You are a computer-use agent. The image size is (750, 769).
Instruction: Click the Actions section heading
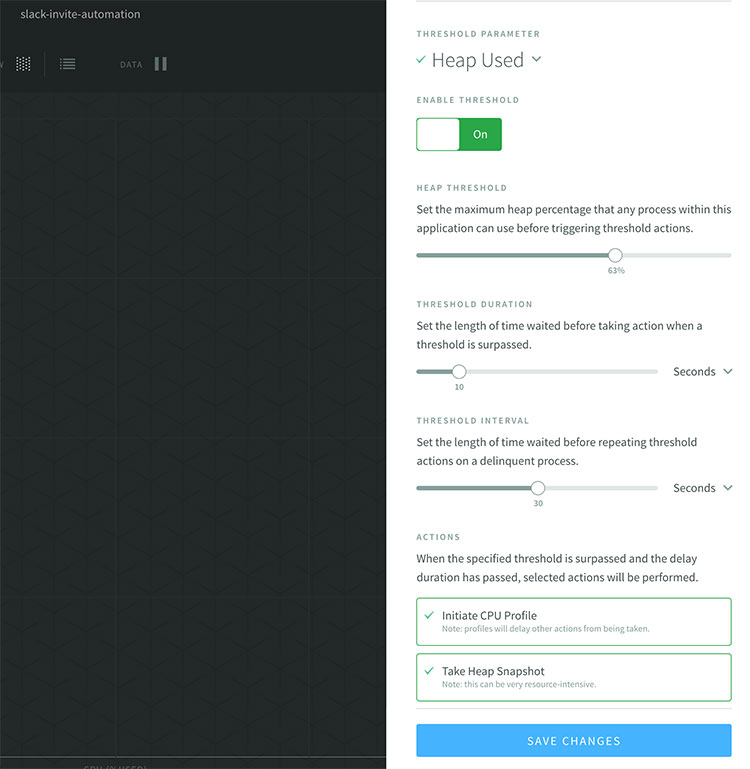(x=438, y=537)
